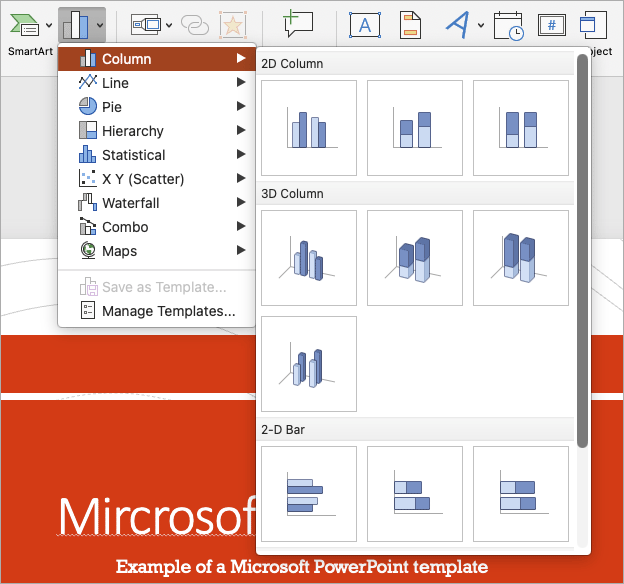
Task: Select Hierarchy in the chart menu
Action: pyautogui.click(x=157, y=131)
